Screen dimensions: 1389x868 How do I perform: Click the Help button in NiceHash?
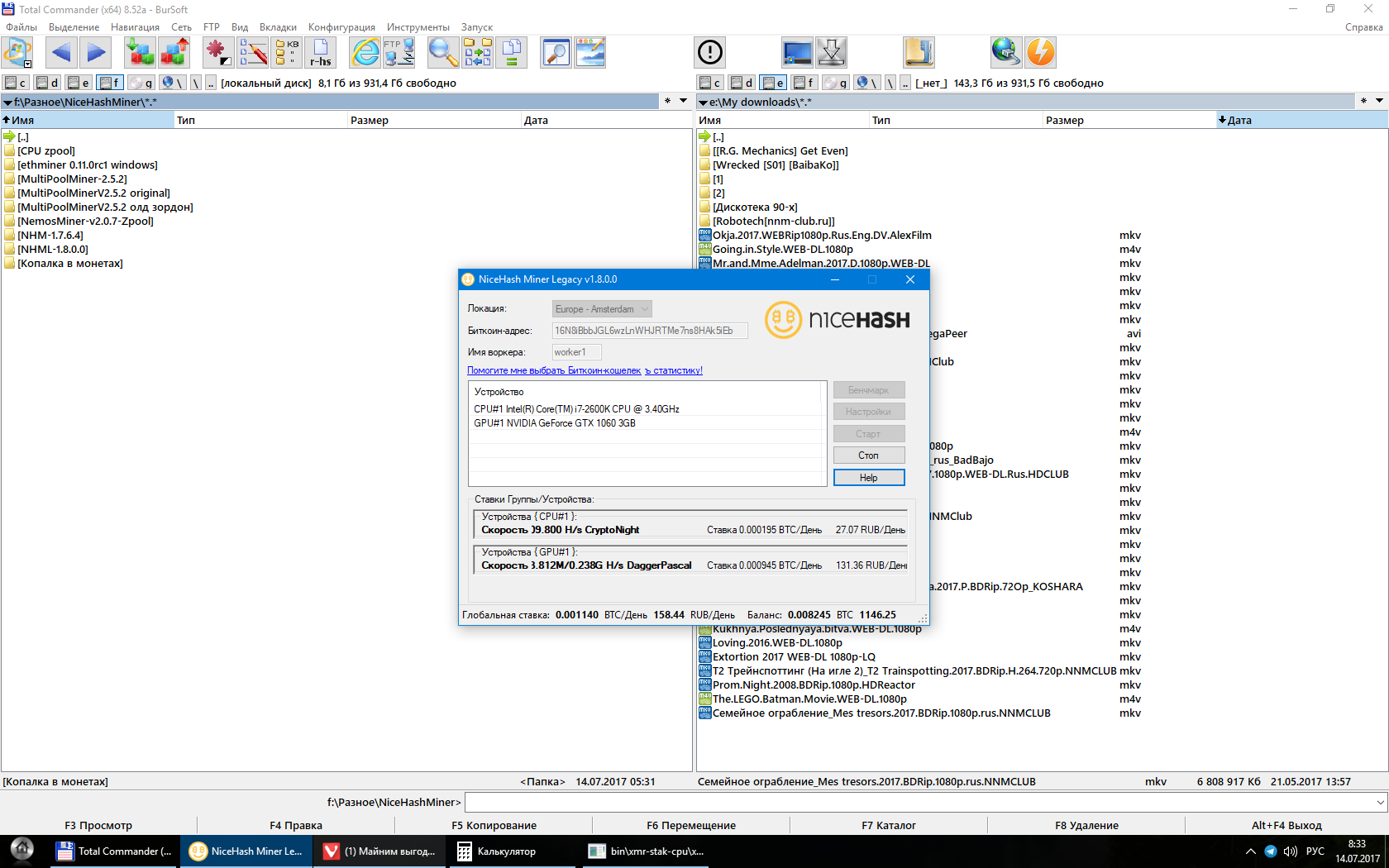869,478
